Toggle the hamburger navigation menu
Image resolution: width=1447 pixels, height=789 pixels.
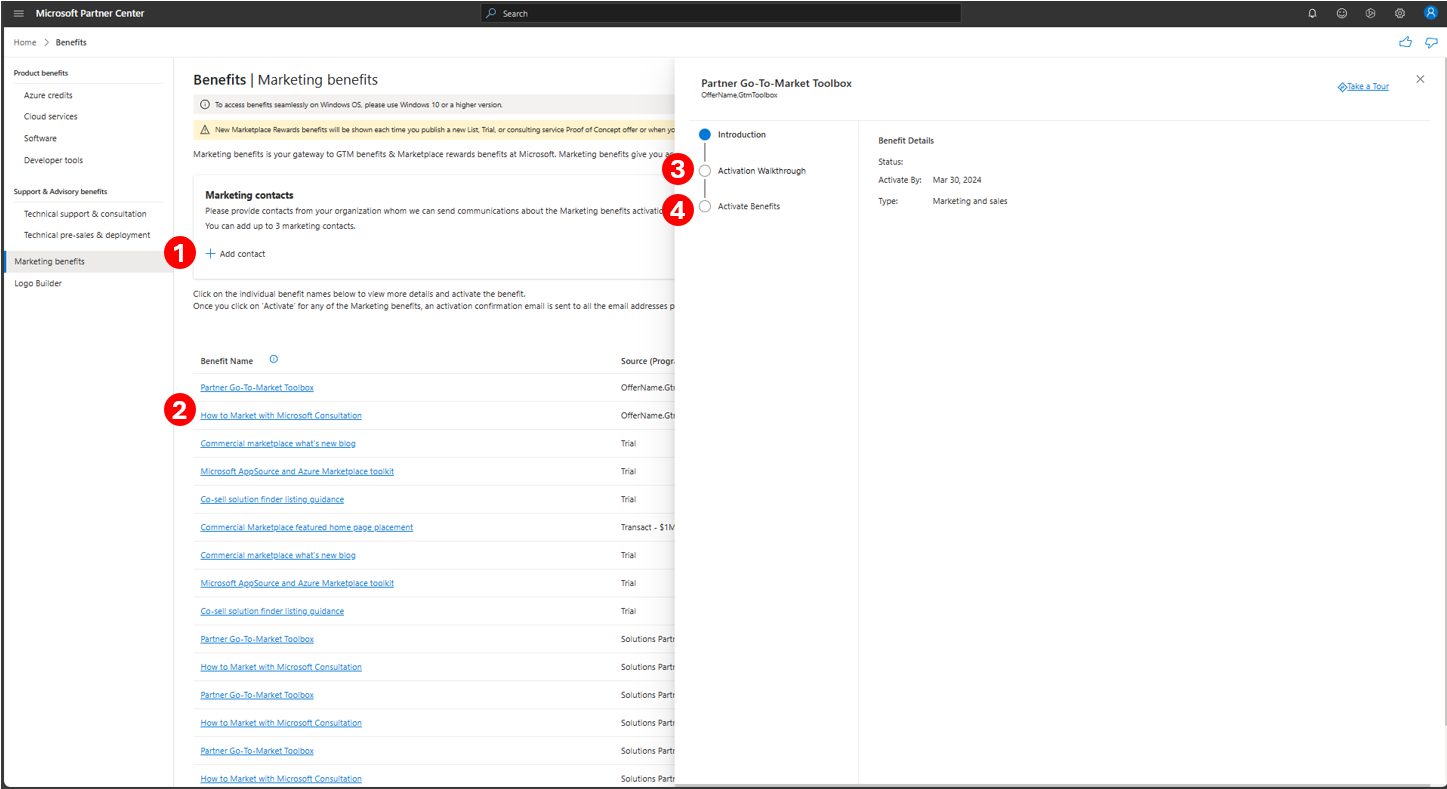(18, 13)
